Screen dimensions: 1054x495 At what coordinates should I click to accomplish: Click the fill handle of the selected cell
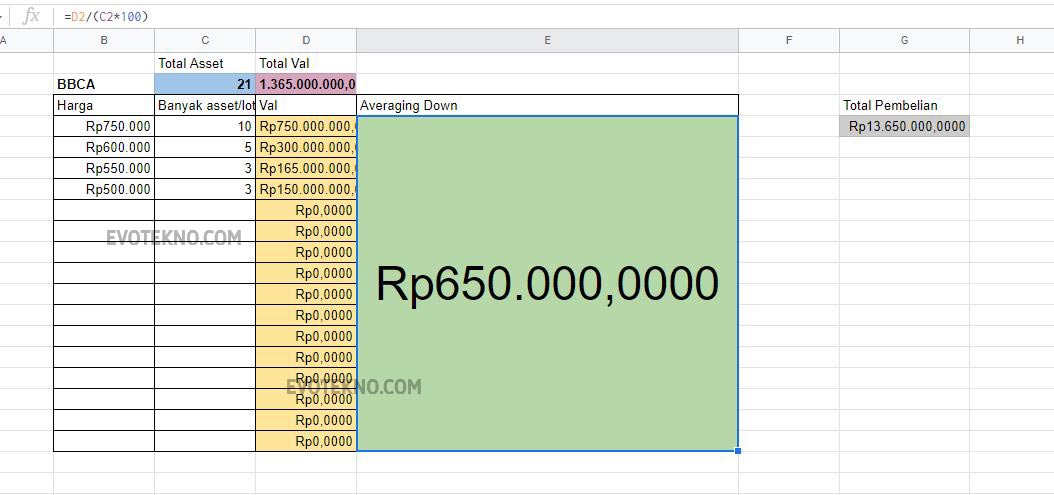(738, 451)
